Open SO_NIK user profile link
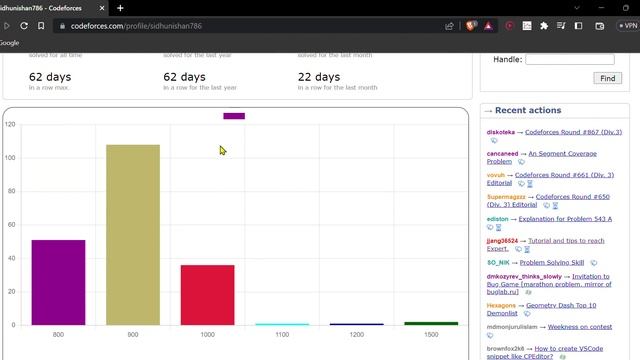640x360 pixels. (498, 262)
